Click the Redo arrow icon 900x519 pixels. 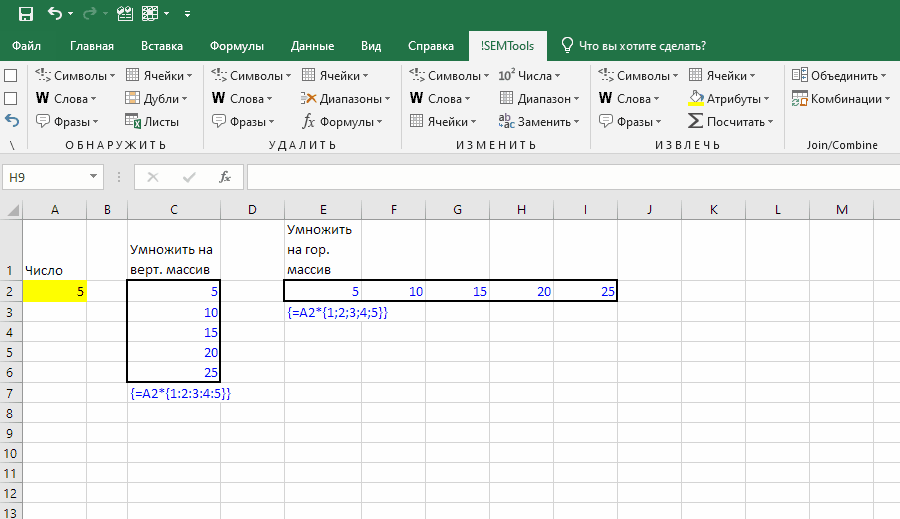point(90,13)
